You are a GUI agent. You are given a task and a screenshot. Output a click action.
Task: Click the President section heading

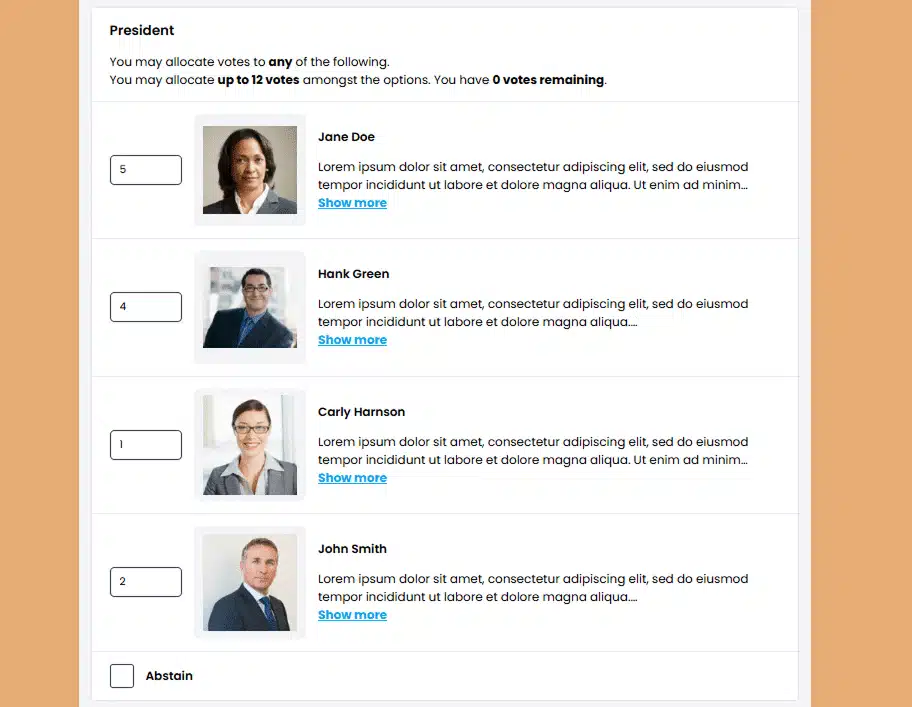(x=142, y=30)
